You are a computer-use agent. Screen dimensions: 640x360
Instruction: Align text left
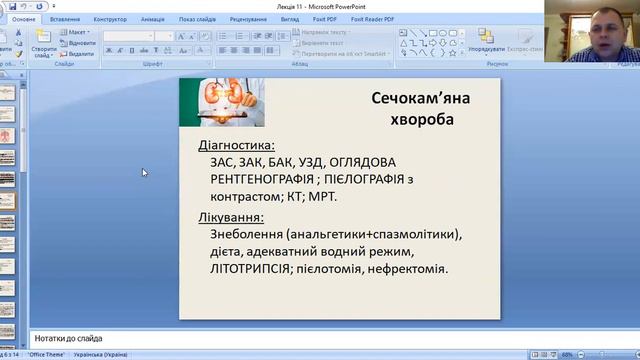222,51
